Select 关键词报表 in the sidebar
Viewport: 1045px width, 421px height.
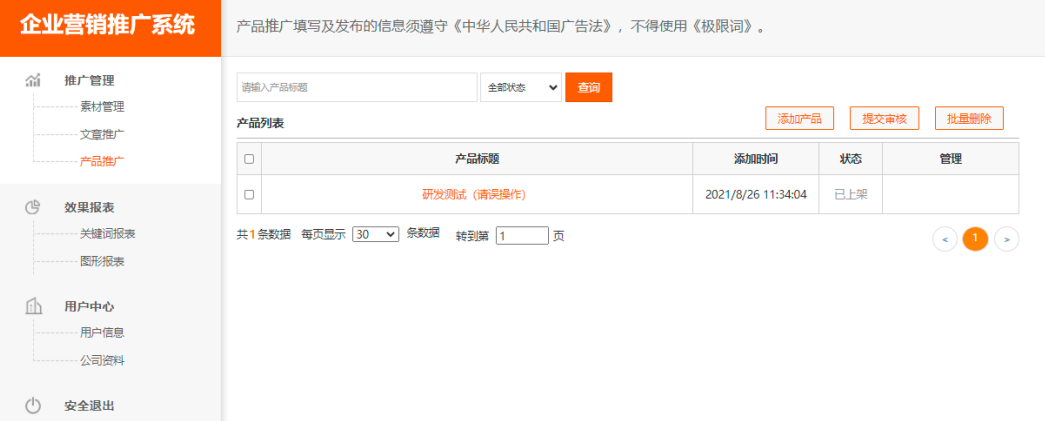click(x=108, y=234)
